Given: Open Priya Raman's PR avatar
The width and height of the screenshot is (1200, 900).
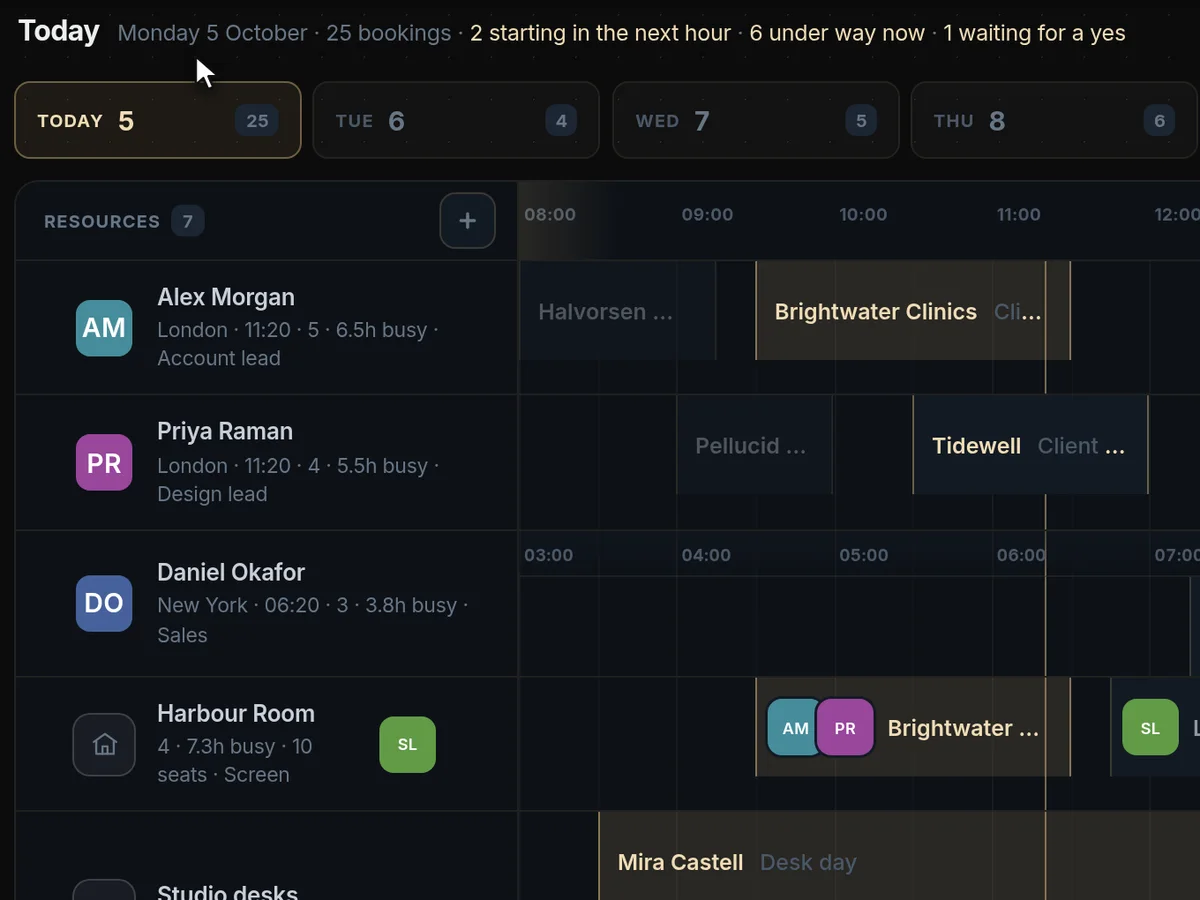Looking at the screenshot, I should tap(104, 462).
